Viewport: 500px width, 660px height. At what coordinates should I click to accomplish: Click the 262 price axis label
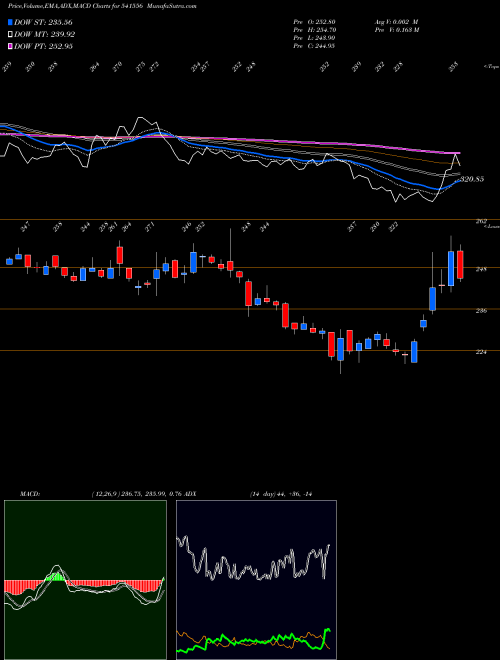[481, 221]
